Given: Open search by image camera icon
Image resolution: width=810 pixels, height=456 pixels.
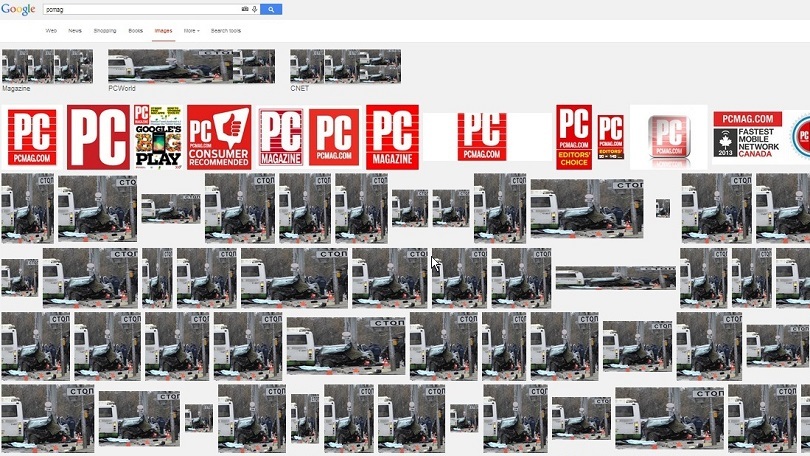Looking at the screenshot, I should pos(245,9).
